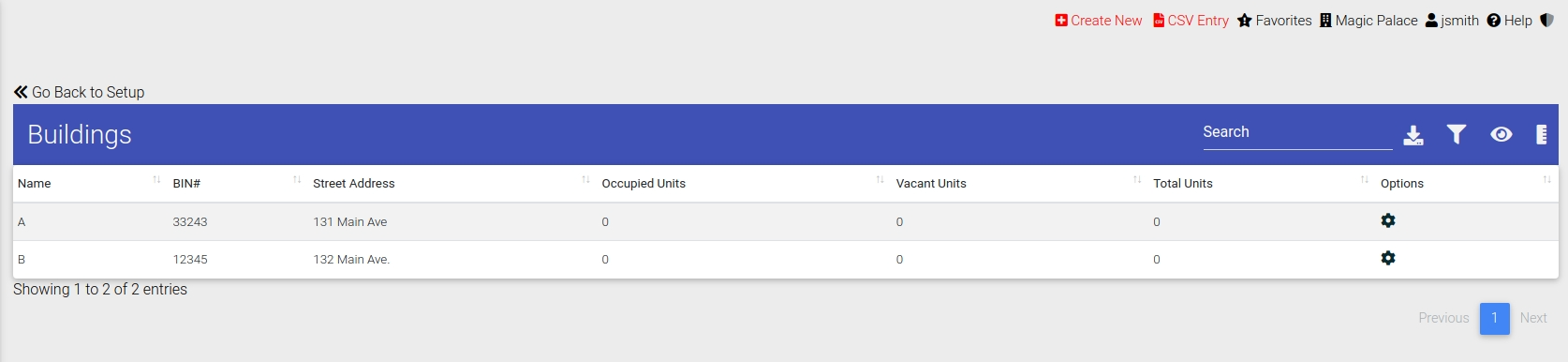Open CSV Entry
Image resolution: width=1568 pixels, height=362 pixels.
tap(1191, 21)
